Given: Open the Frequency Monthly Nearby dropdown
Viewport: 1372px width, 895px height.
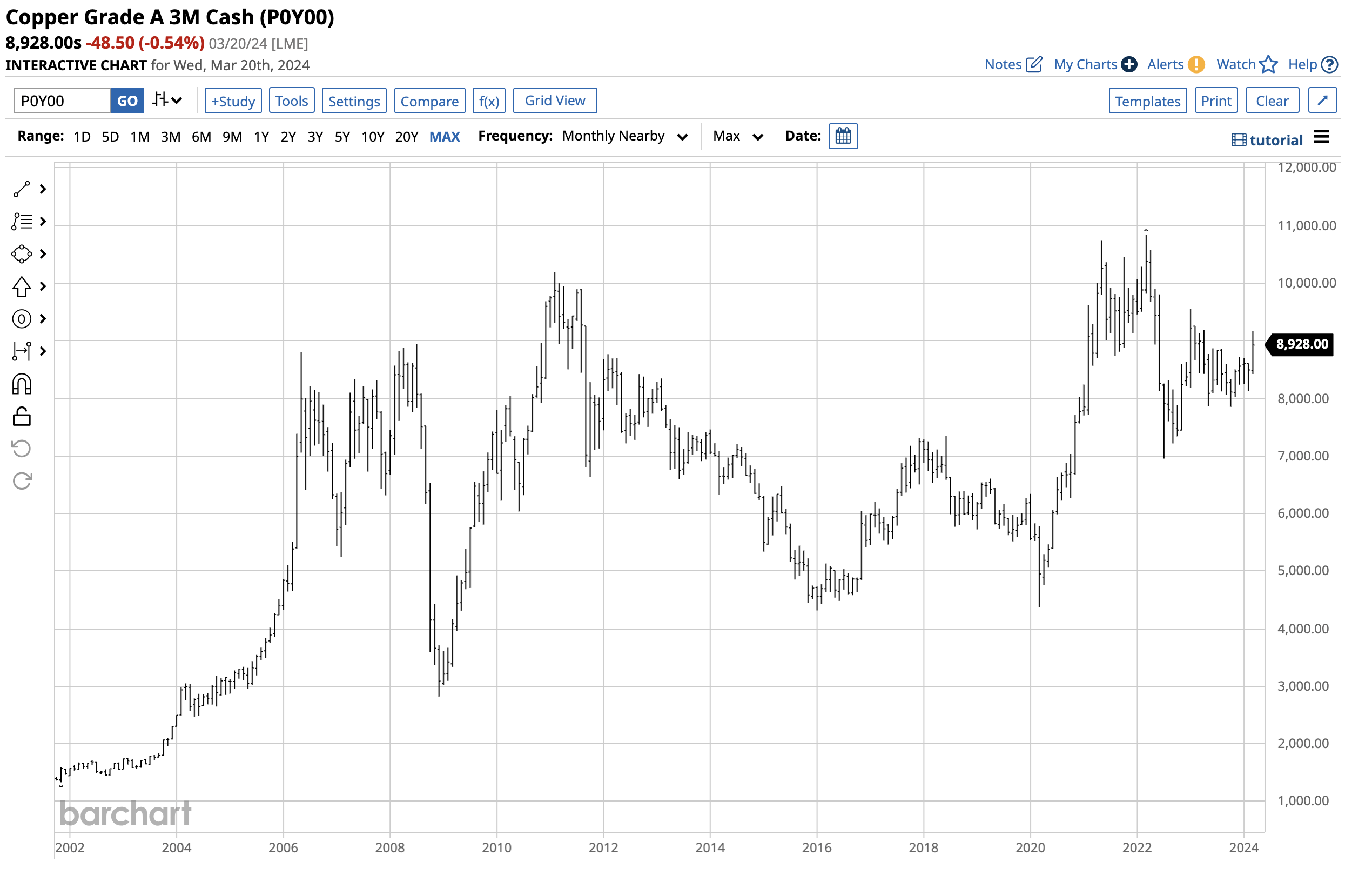Looking at the screenshot, I should (624, 136).
